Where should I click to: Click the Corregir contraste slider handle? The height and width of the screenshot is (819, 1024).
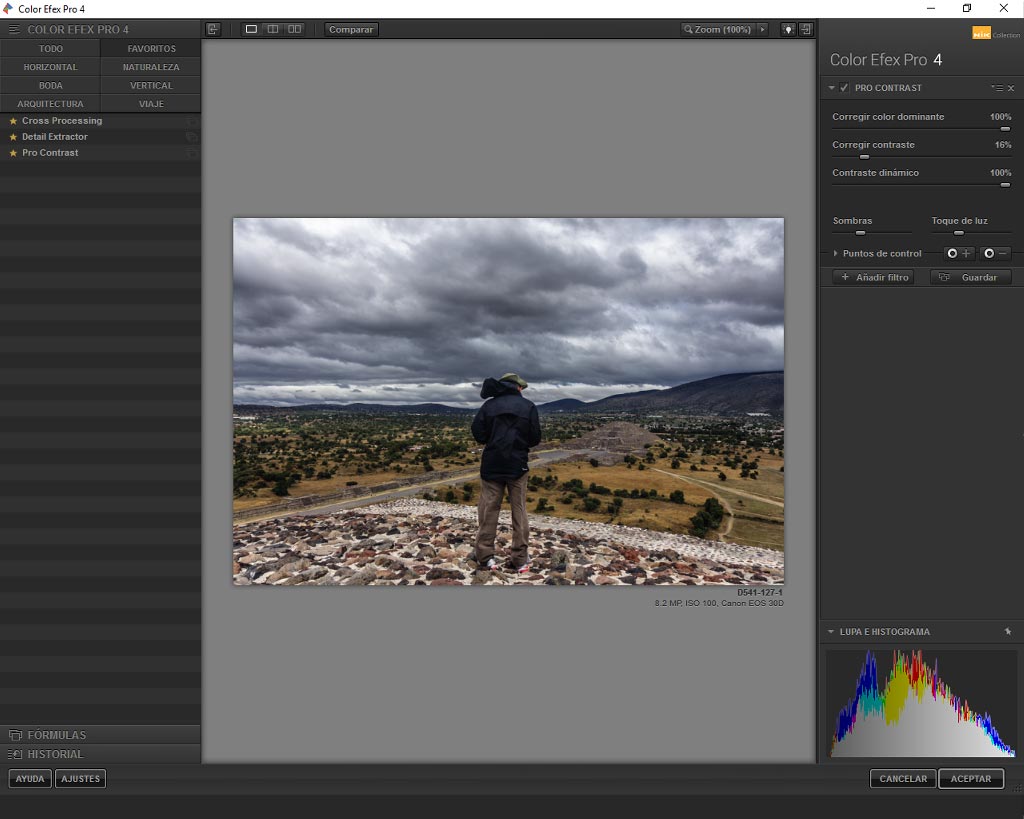click(865, 157)
